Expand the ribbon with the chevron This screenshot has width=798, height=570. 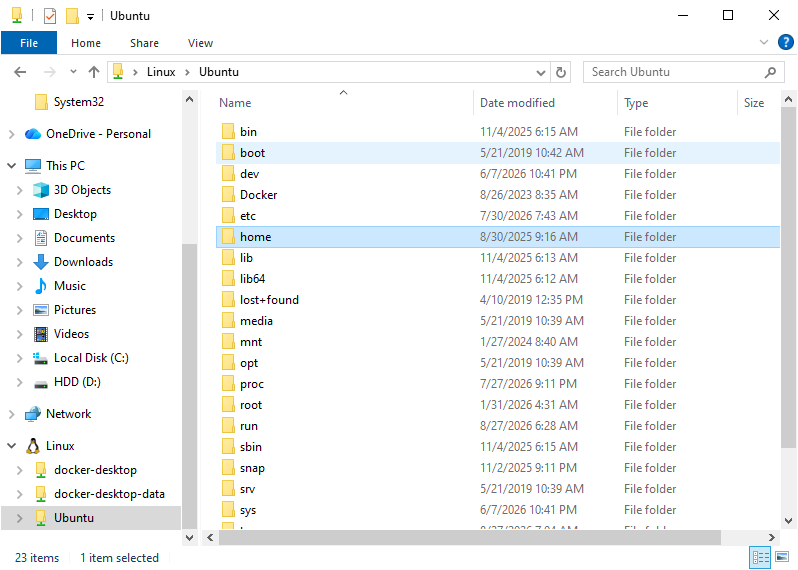point(763,42)
